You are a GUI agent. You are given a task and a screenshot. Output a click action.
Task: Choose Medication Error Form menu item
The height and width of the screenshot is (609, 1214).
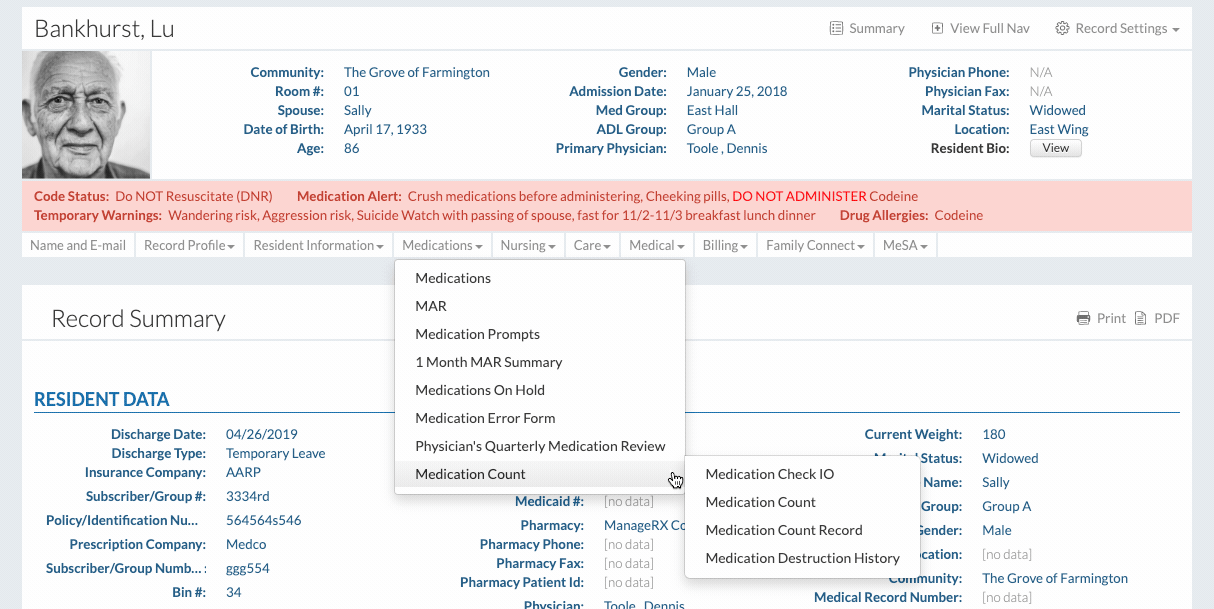pos(485,418)
